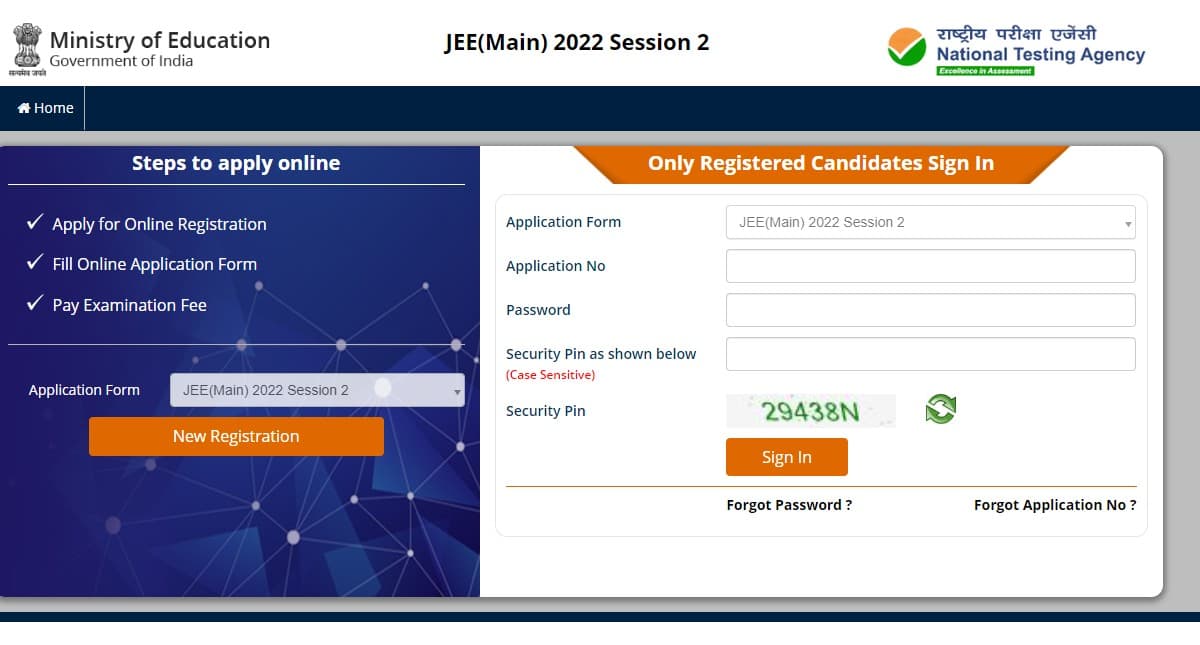Image resolution: width=1200 pixels, height=645 pixels.
Task: Click inside the Password input field
Action: click(x=930, y=310)
